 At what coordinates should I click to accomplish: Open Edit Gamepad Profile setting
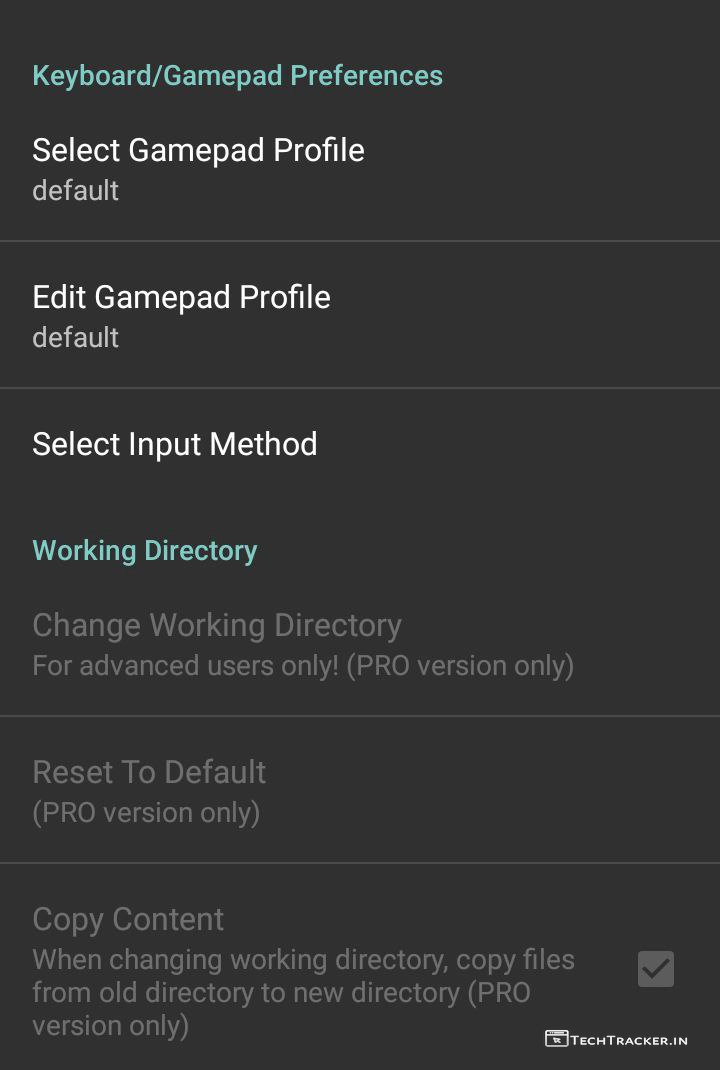181,298
